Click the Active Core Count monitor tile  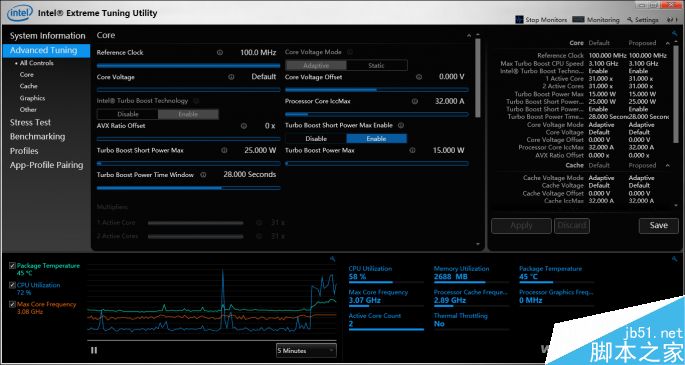click(386, 322)
